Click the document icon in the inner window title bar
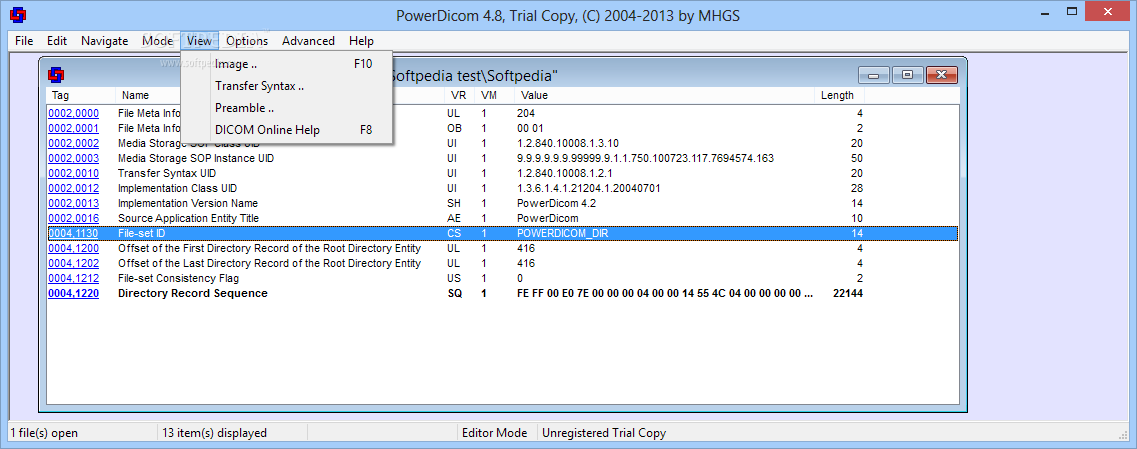 55,75
